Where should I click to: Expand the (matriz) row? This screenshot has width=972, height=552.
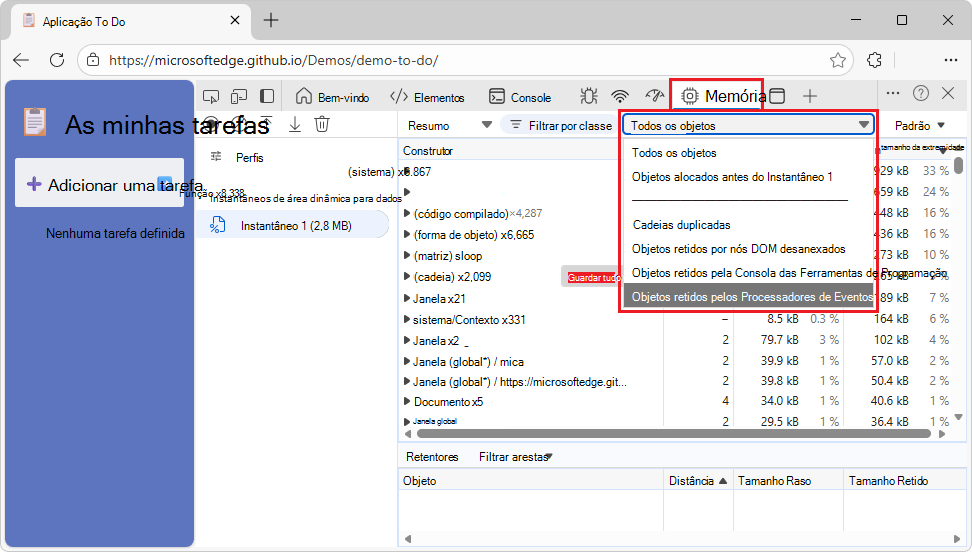pyautogui.click(x=407, y=256)
